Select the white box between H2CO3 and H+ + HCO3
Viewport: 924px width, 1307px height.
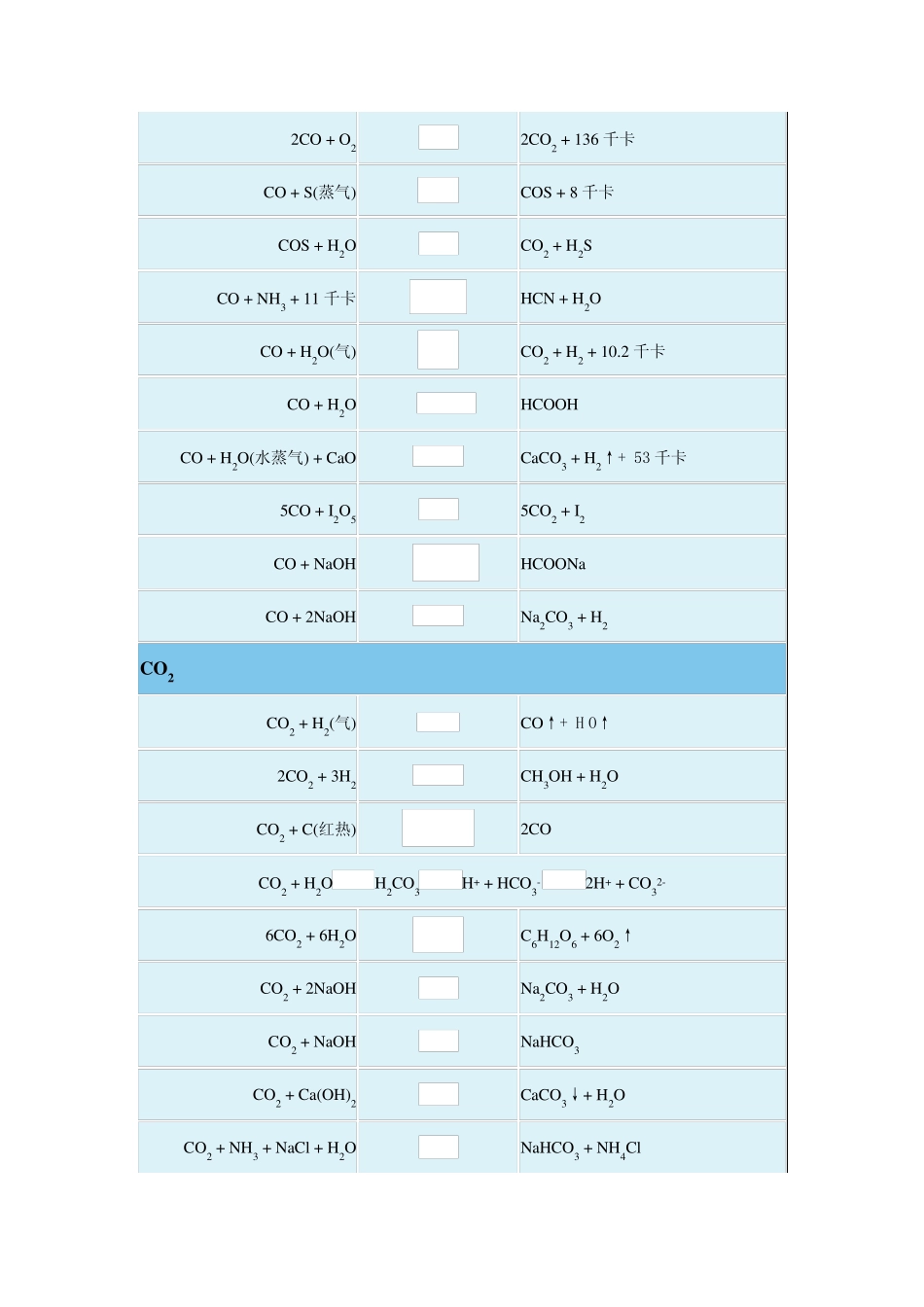pos(441,880)
